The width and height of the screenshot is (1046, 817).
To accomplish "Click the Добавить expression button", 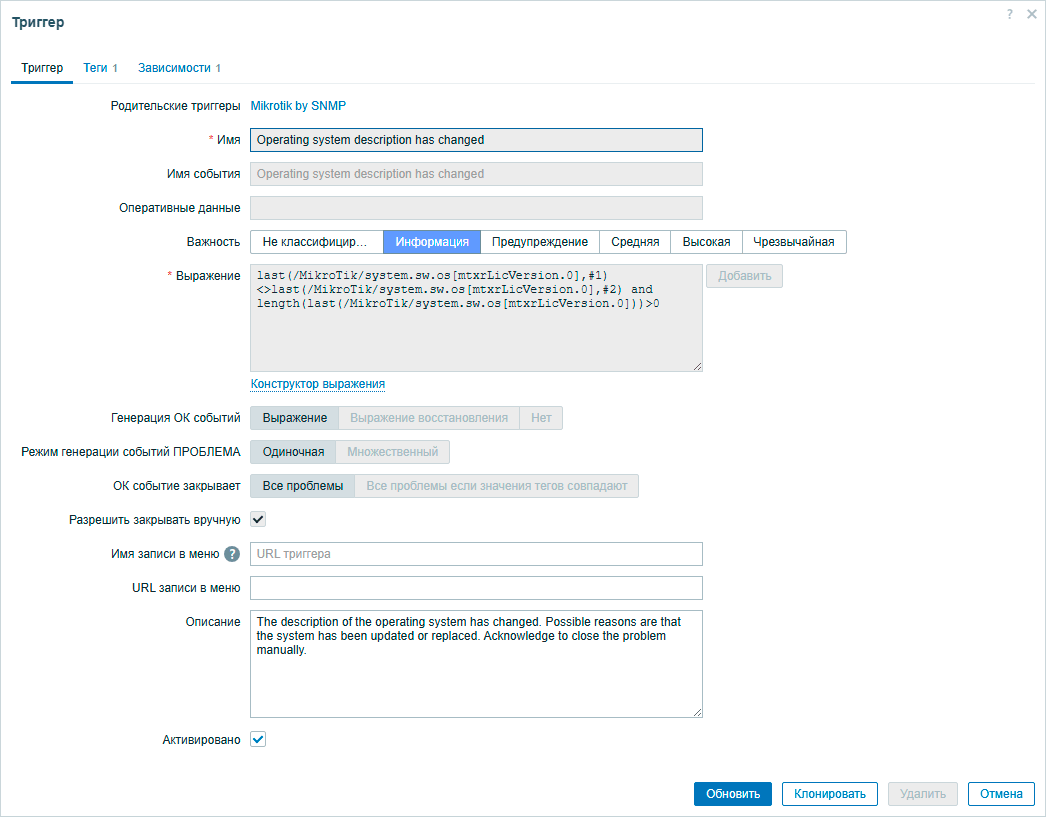I will pyautogui.click(x=744, y=276).
